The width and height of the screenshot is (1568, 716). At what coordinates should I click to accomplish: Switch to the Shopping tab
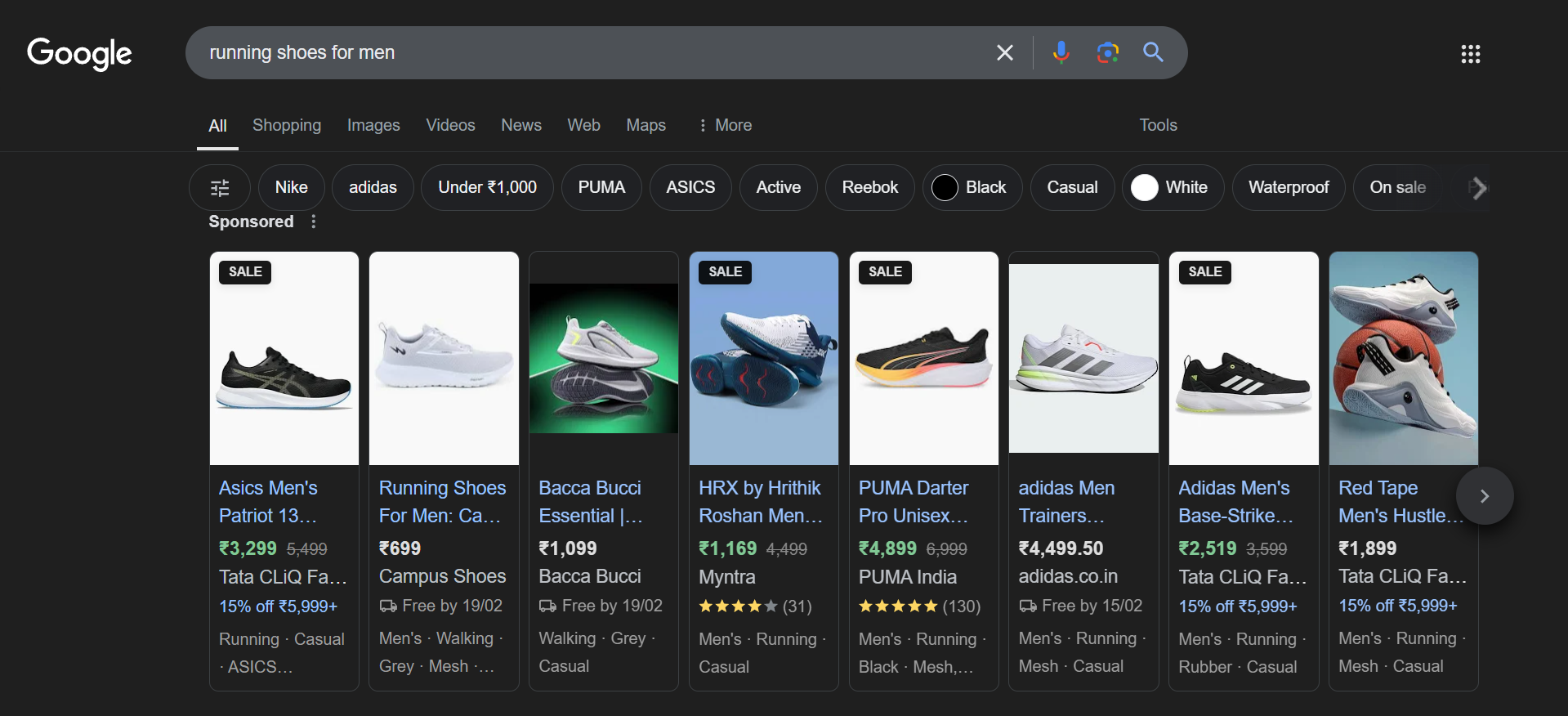coord(287,125)
